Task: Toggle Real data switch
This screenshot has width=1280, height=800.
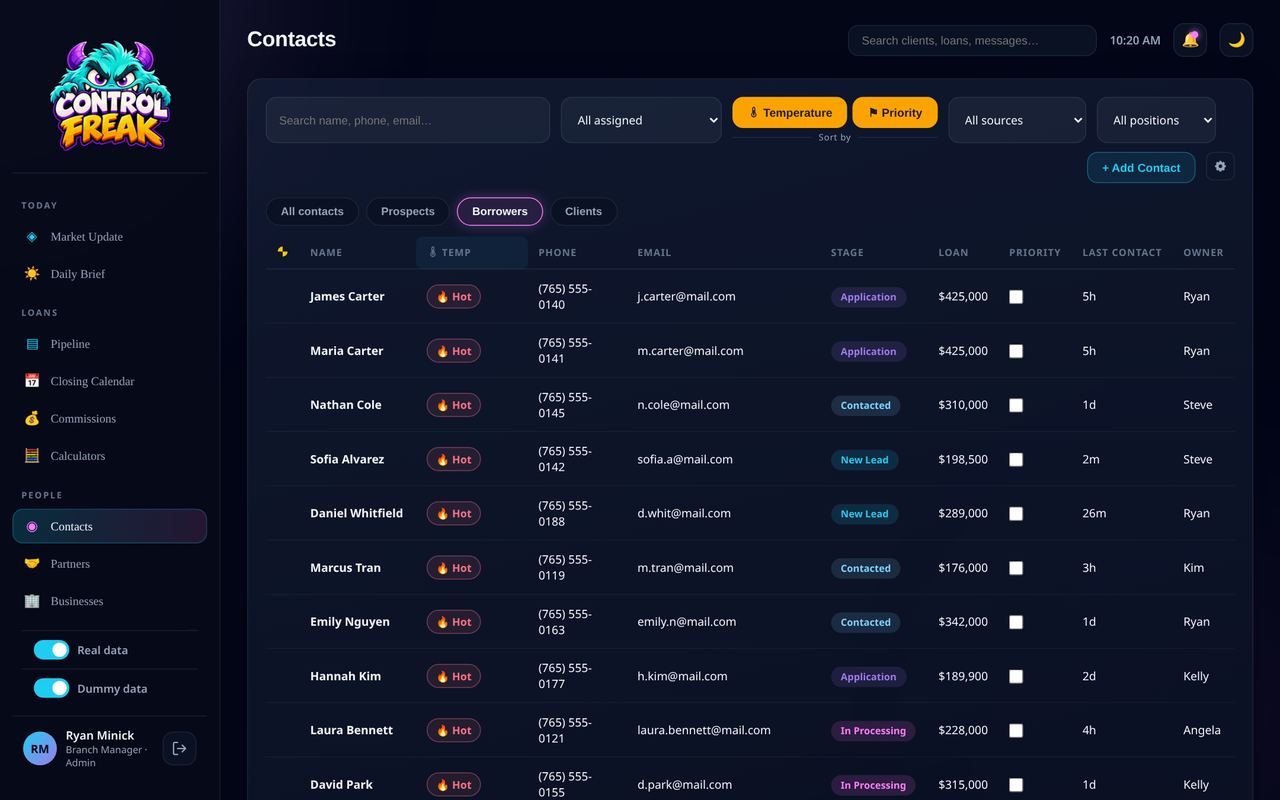Action: coord(51,650)
